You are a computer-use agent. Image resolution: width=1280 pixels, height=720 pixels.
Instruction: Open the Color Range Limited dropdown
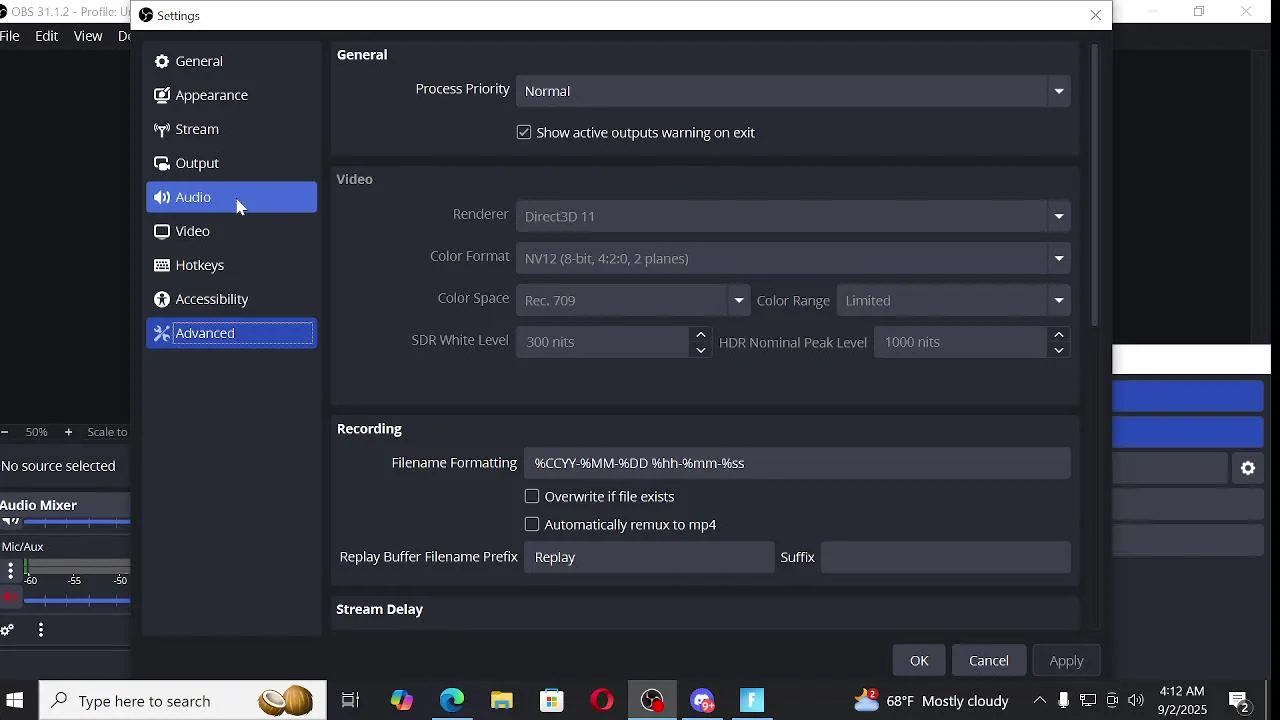point(953,300)
